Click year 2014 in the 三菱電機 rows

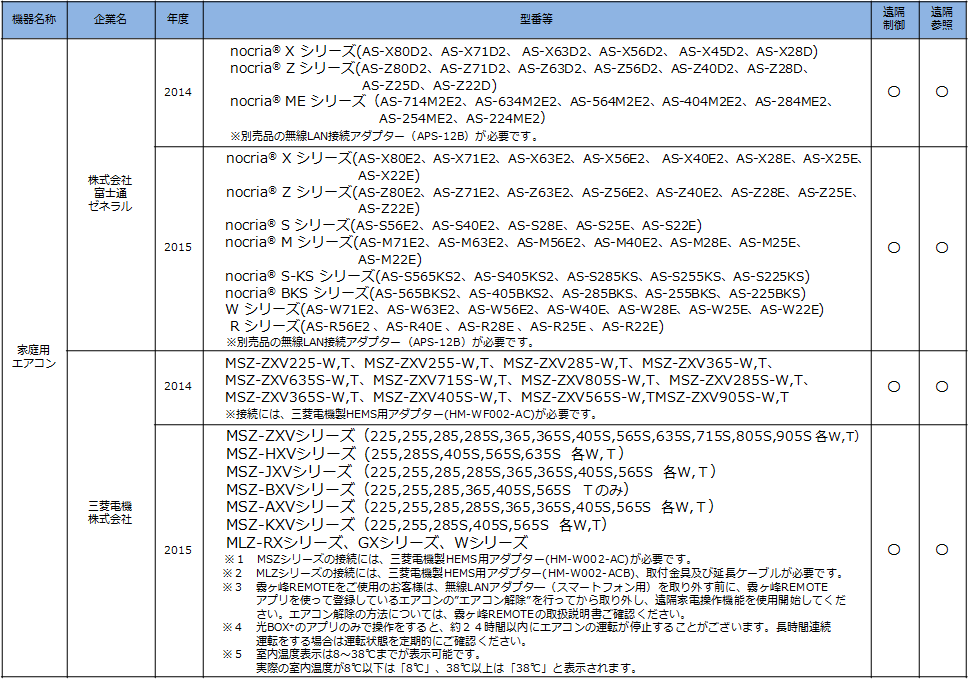[178, 386]
